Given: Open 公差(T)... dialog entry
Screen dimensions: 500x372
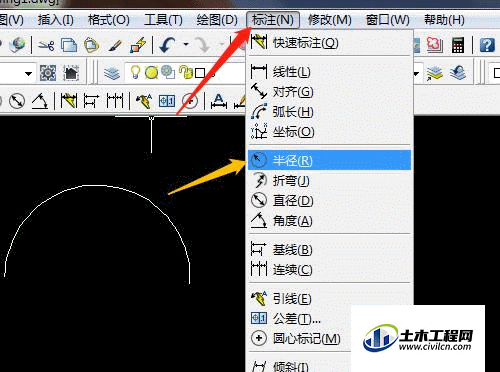Looking at the screenshot, I should click(300, 319).
